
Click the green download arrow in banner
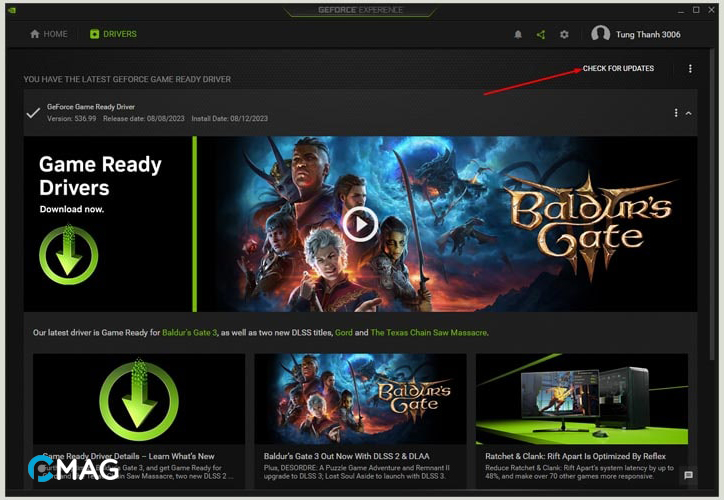(68, 254)
